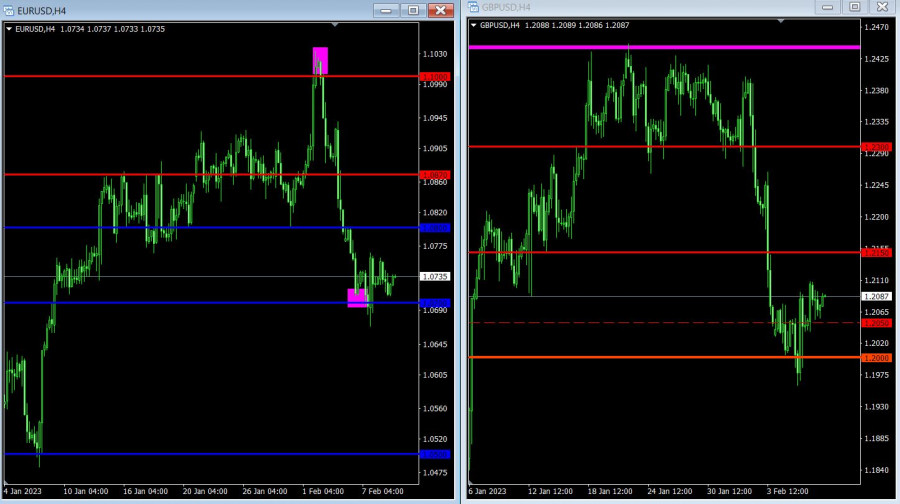
Task: Close the EURUSD,H4 chart window
Action: (439, 9)
